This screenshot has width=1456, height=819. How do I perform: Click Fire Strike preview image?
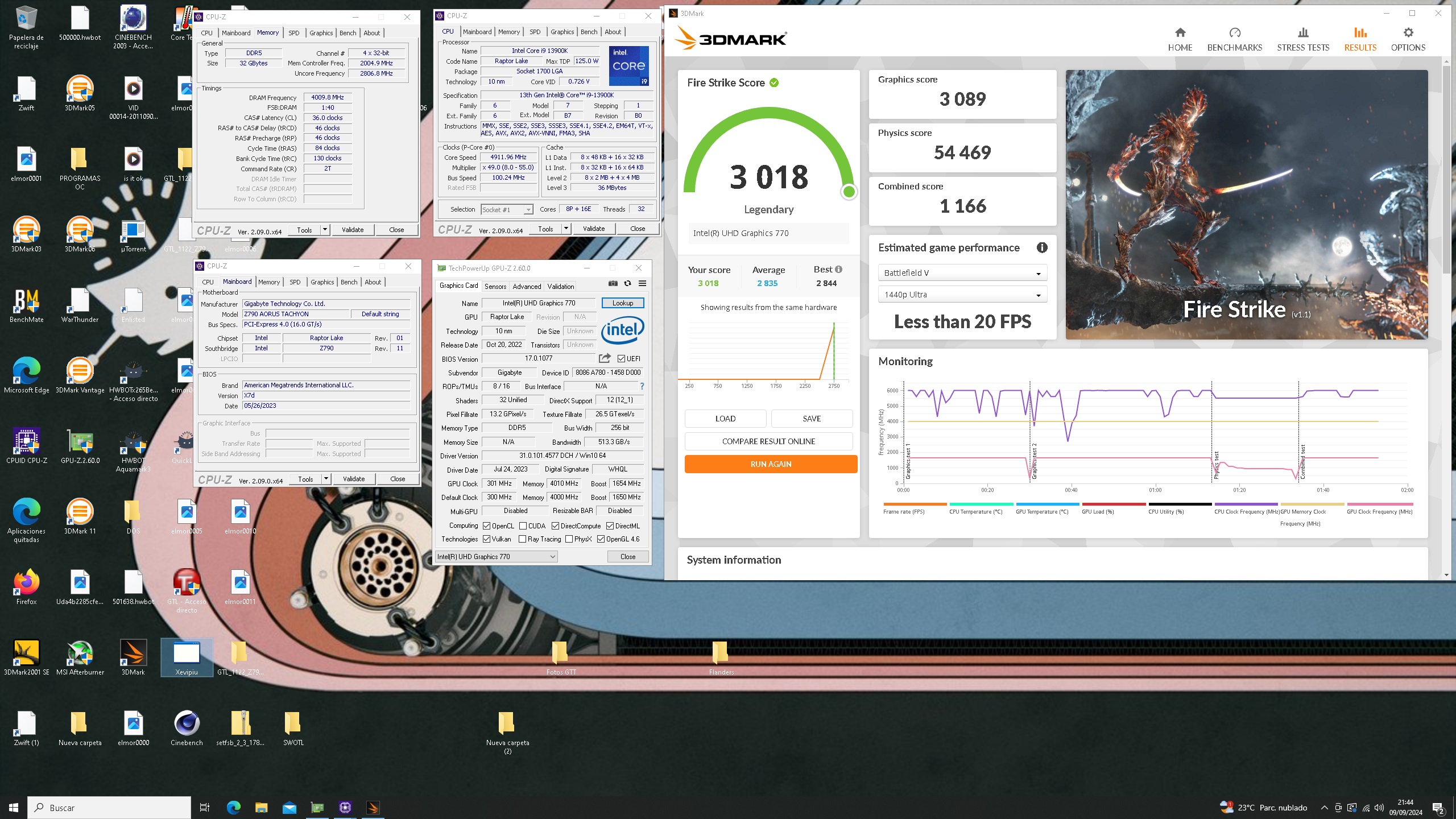(x=1247, y=205)
